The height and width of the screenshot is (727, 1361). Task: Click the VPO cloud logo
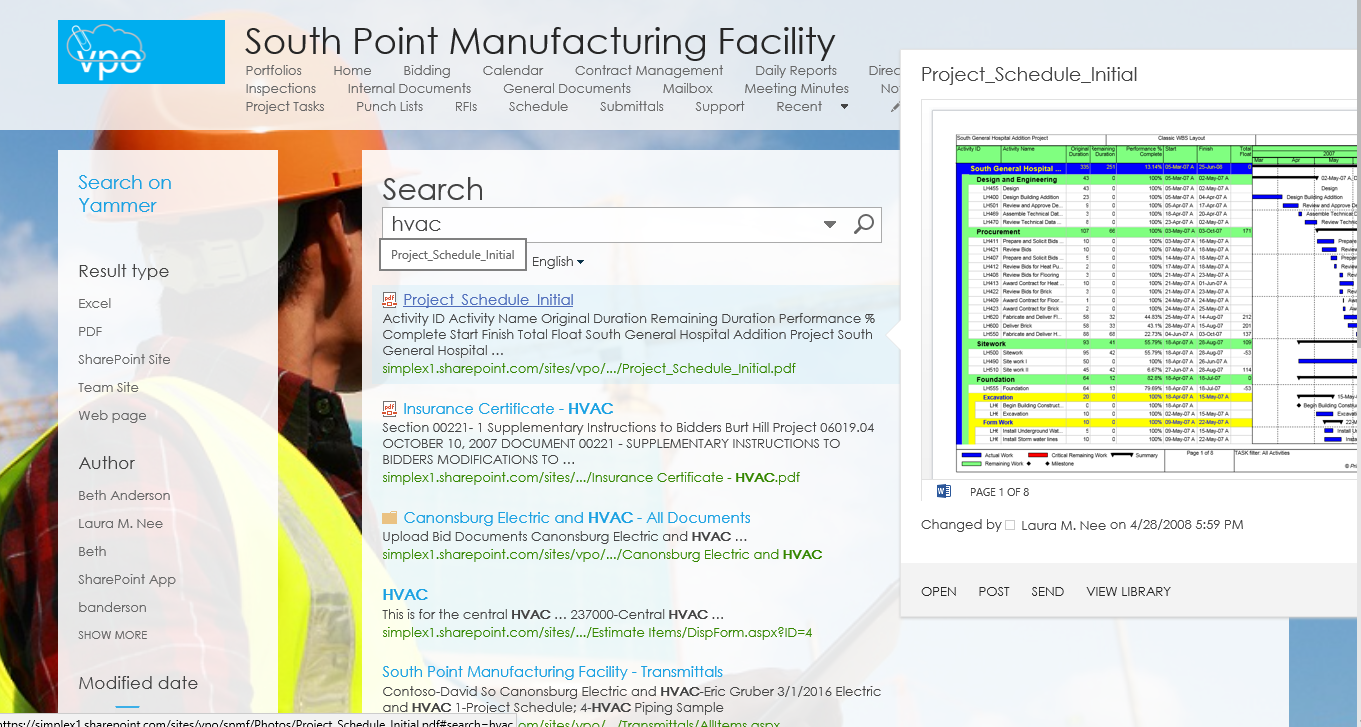click(x=141, y=52)
